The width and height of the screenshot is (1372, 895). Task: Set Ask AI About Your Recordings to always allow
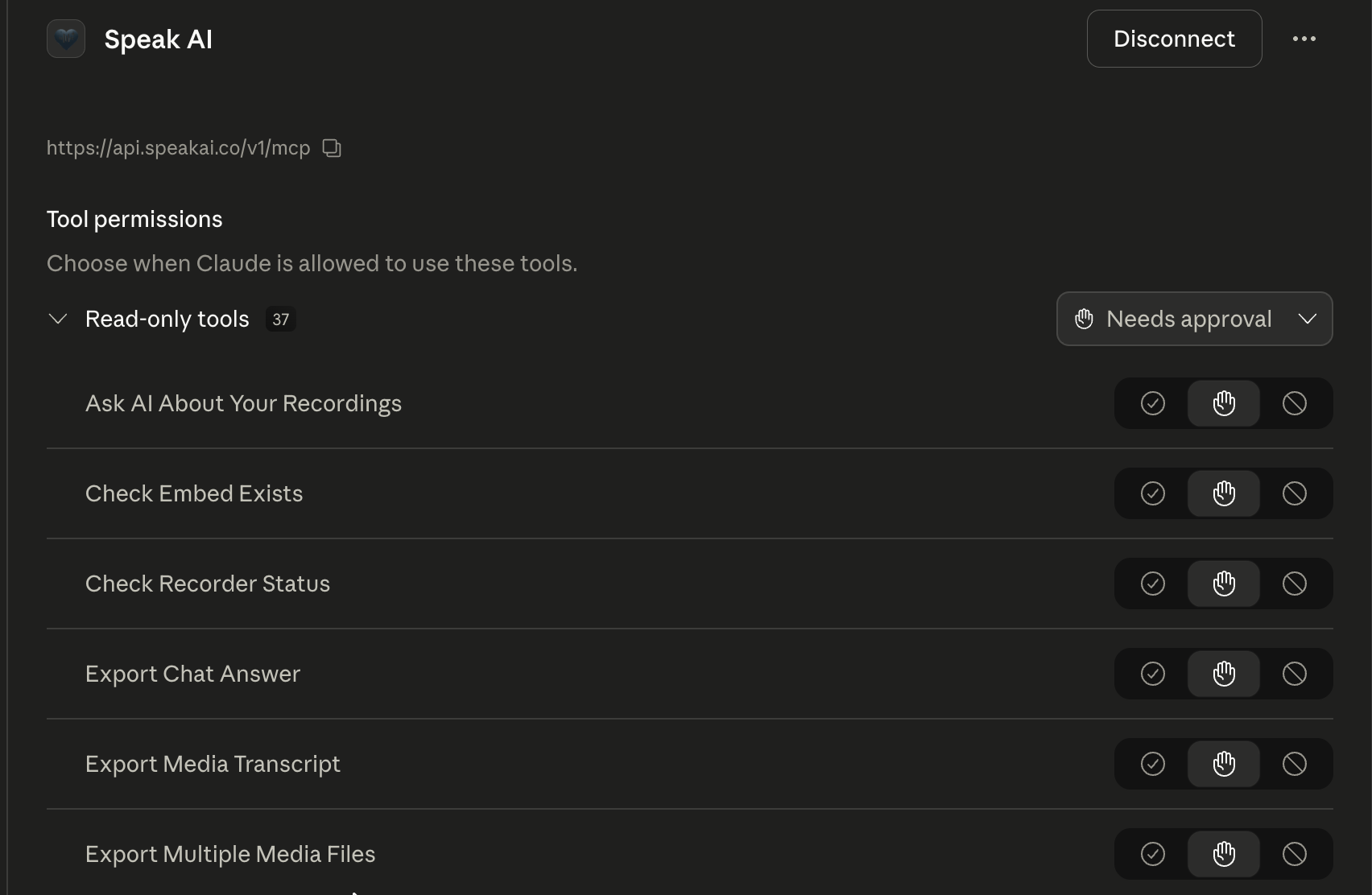(1153, 403)
